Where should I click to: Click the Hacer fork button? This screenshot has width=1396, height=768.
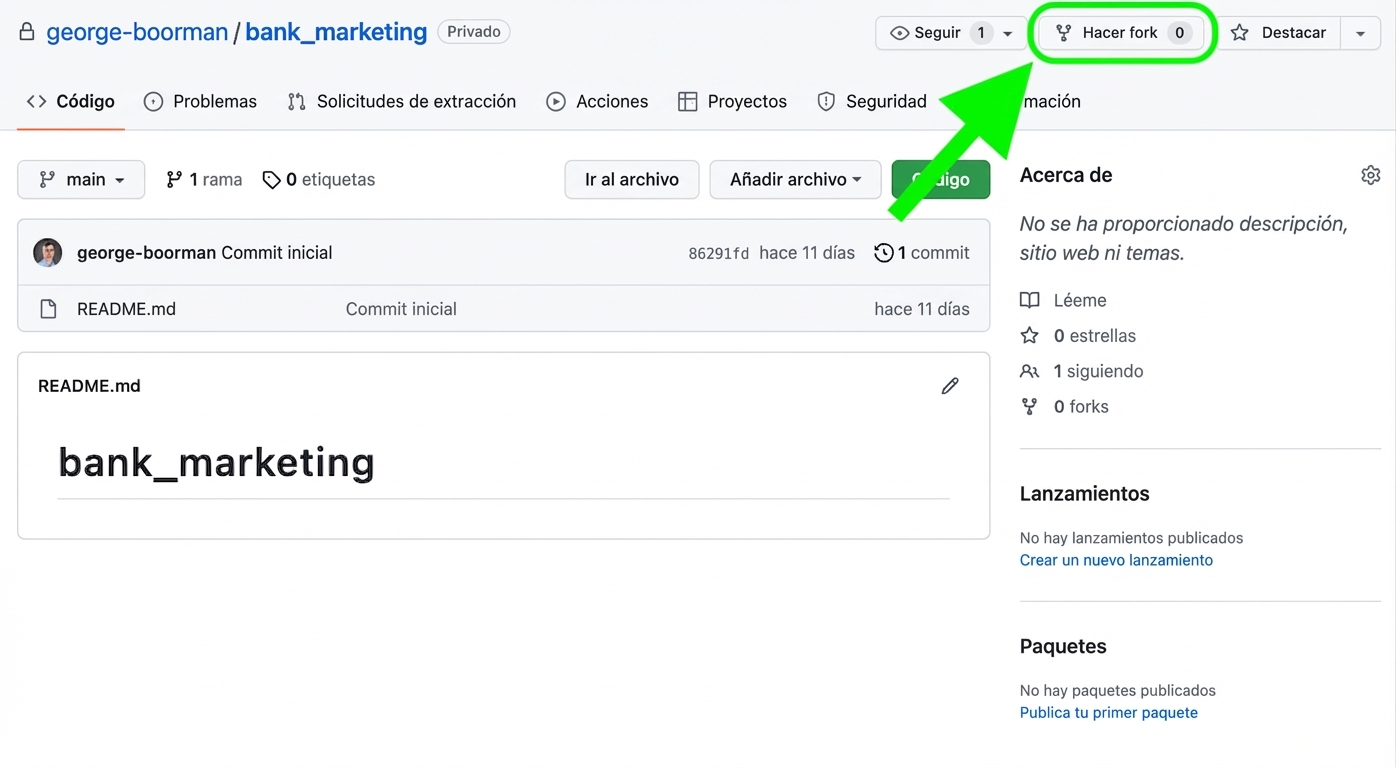[x=1121, y=33]
